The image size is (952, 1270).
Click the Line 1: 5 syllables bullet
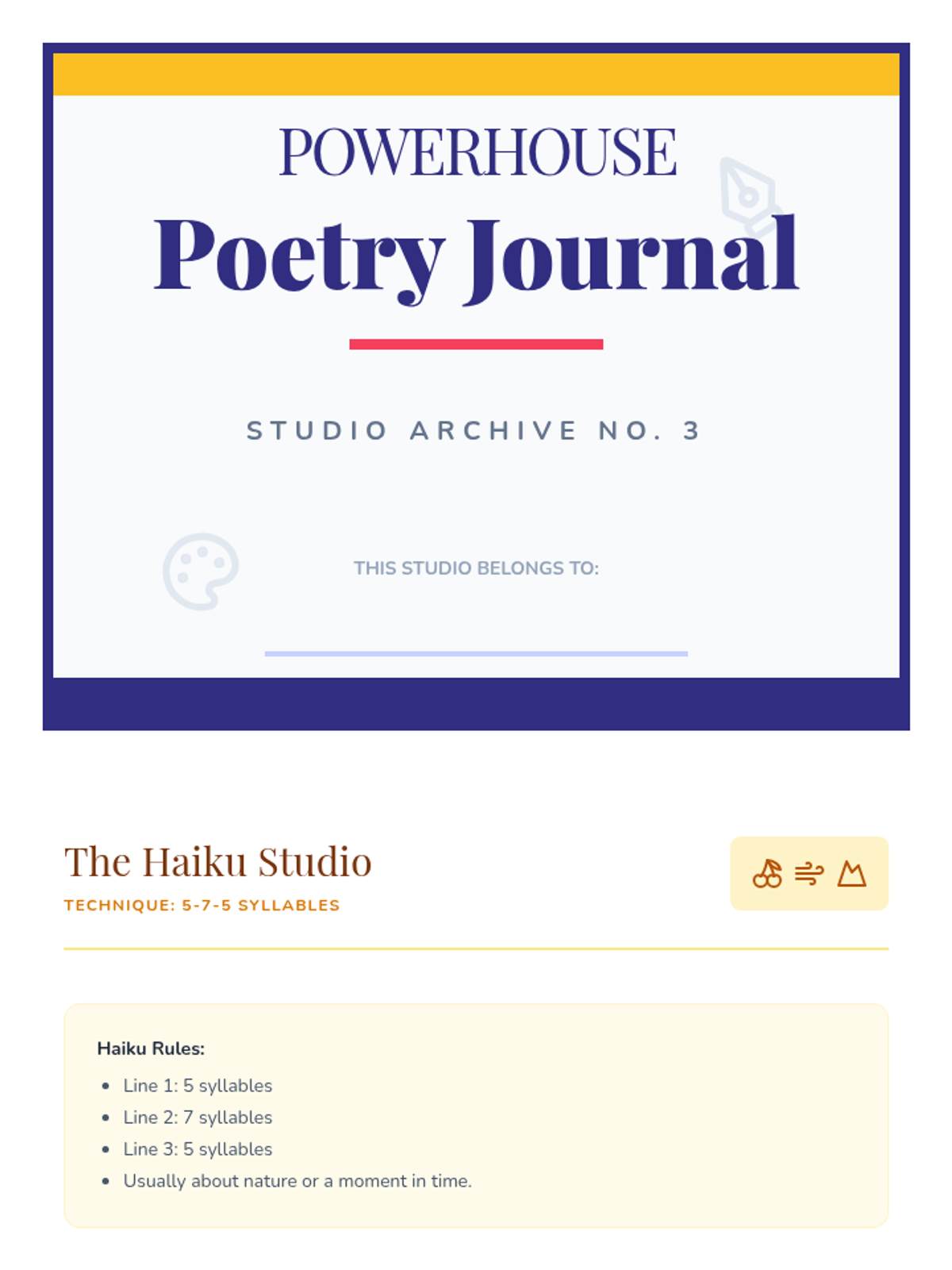point(198,1086)
